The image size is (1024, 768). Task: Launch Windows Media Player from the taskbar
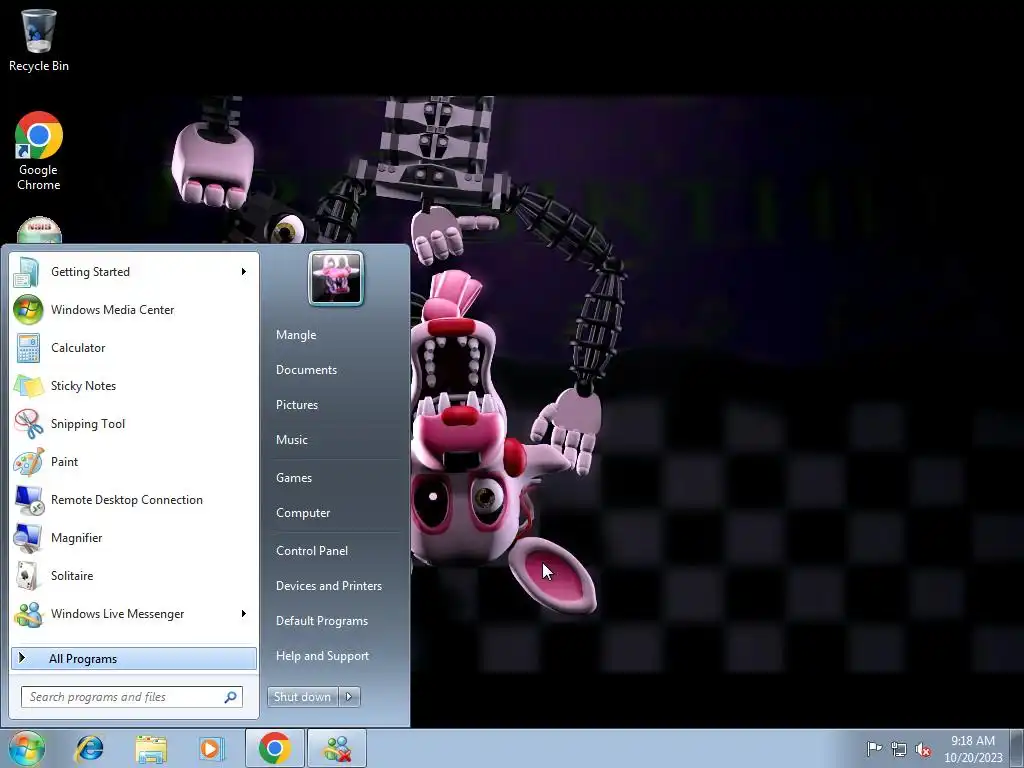pyautogui.click(x=212, y=748)
